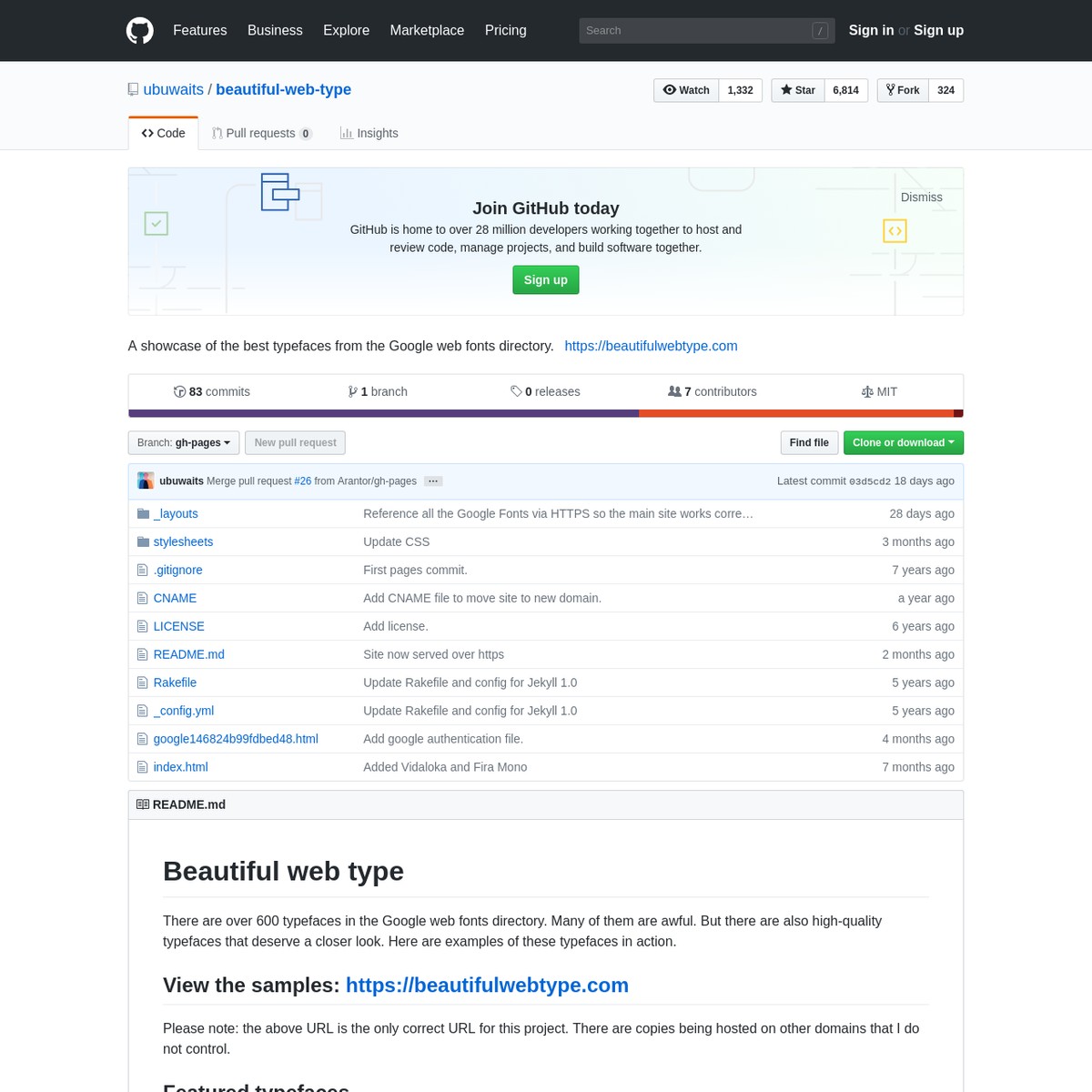The height and width of the screenshot is (1092, 1092).
Task: Focus the Search input field
Action: pyautogui.click(x=707, y=31)
